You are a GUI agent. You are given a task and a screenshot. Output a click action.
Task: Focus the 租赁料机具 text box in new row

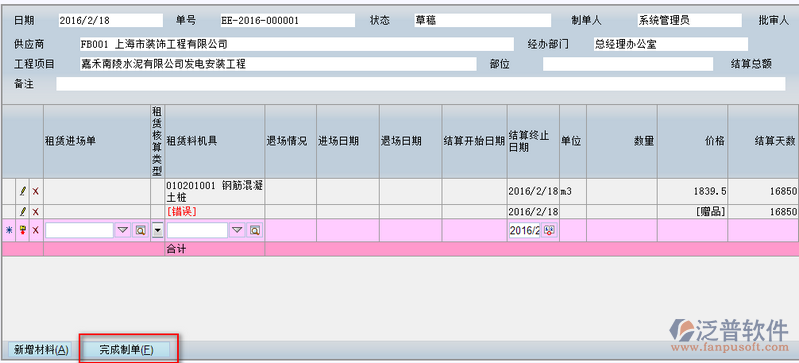(197, 230)
